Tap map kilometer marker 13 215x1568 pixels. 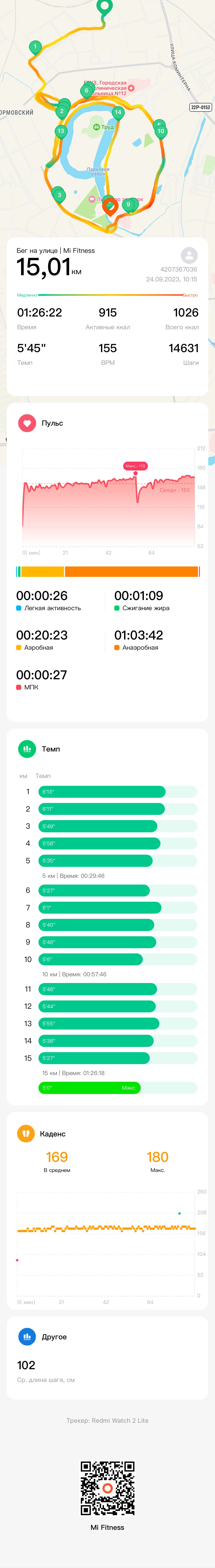pos(60,131)
